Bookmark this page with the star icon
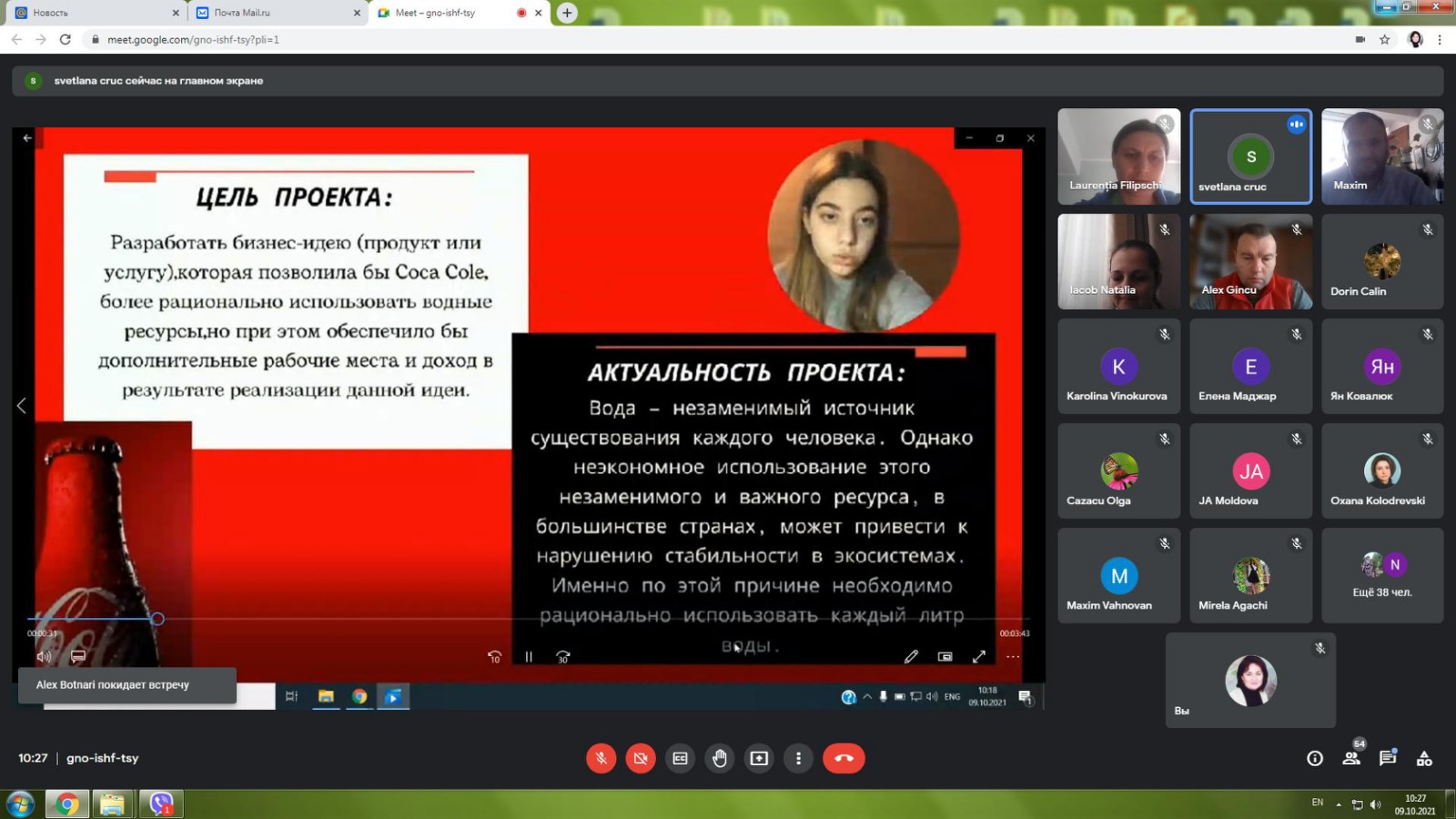 click(x=1385, y=39)
